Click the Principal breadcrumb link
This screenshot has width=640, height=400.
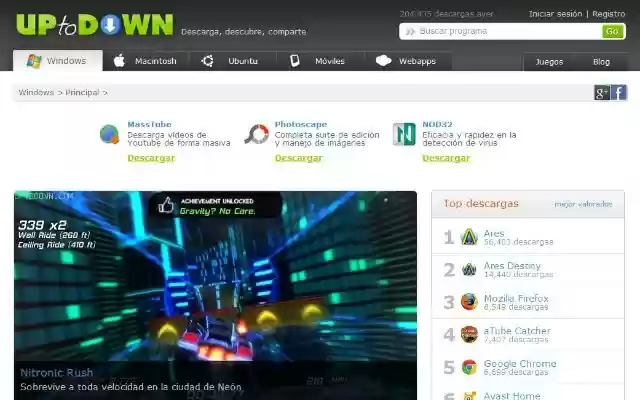pyautogui.click(x=82, y=93)
